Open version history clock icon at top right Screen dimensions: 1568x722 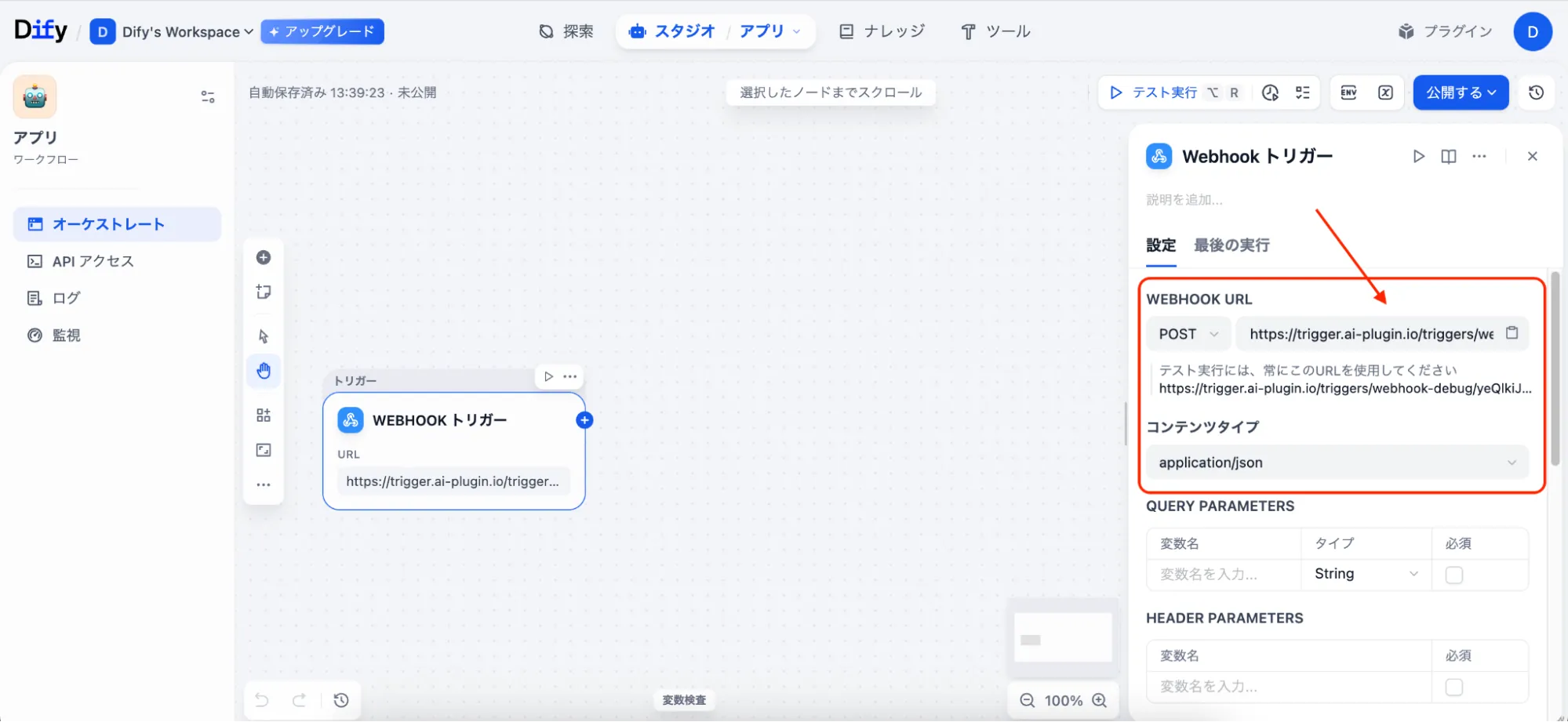[x=1536, y=93]
